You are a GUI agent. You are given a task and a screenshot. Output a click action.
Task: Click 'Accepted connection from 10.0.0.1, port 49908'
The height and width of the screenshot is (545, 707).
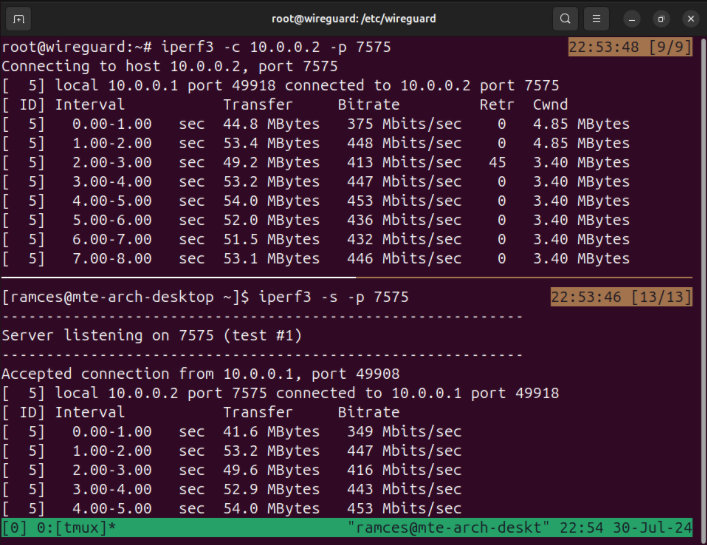click(x=201, y=374)
